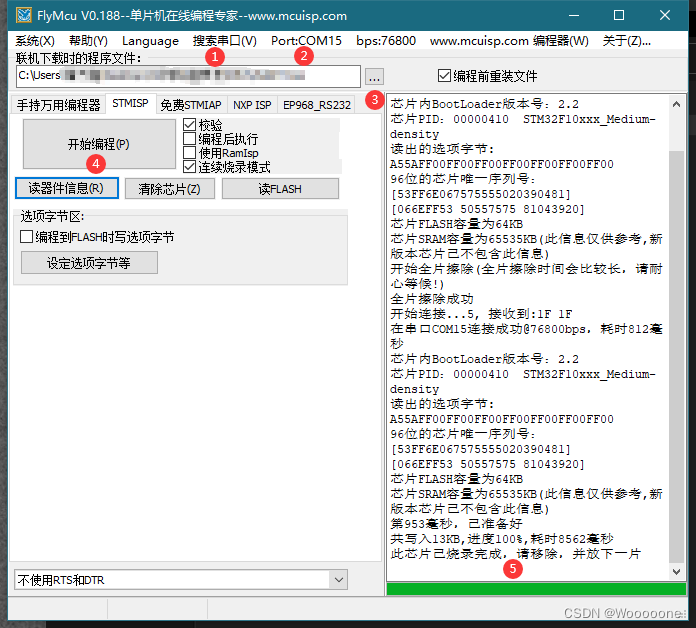Click log line 全片擦除成功

click(x=432, y=299)
